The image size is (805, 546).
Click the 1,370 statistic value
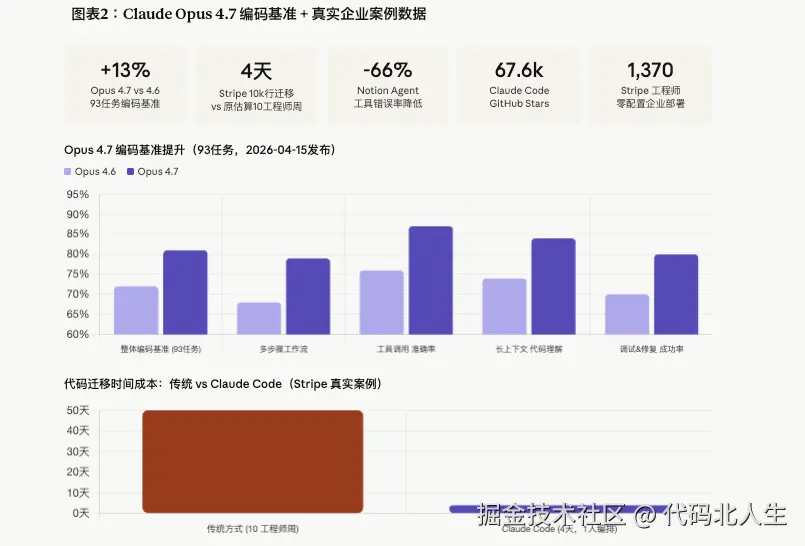pos(650,70)
